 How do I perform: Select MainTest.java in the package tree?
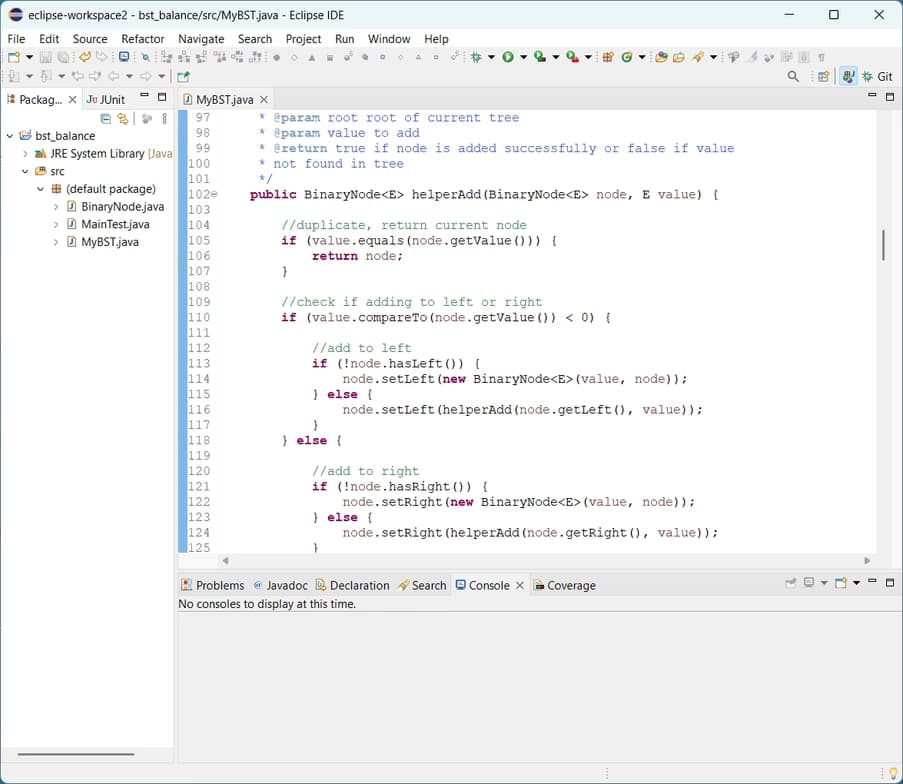point(114,224)
